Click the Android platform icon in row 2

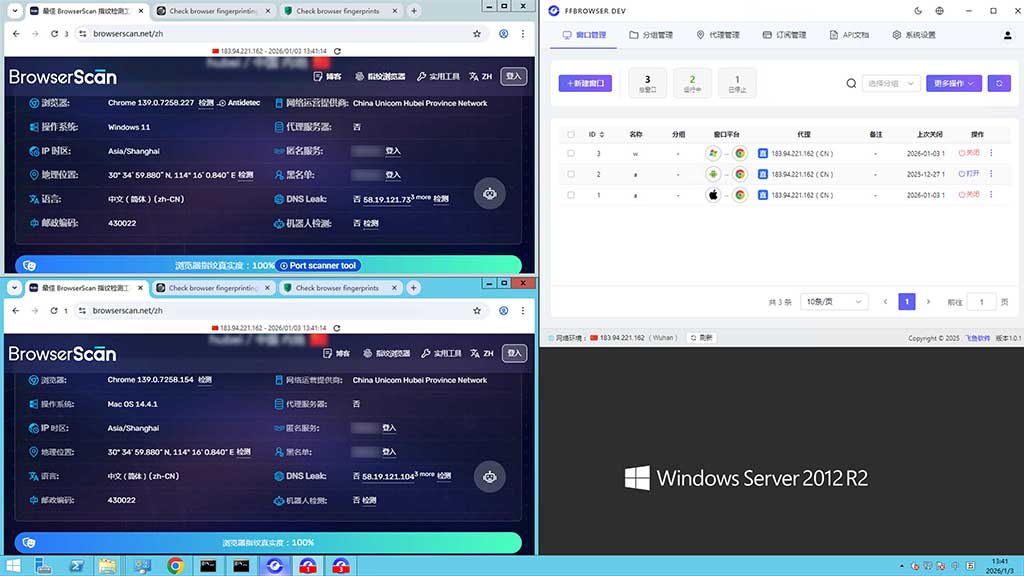point(712,174)
